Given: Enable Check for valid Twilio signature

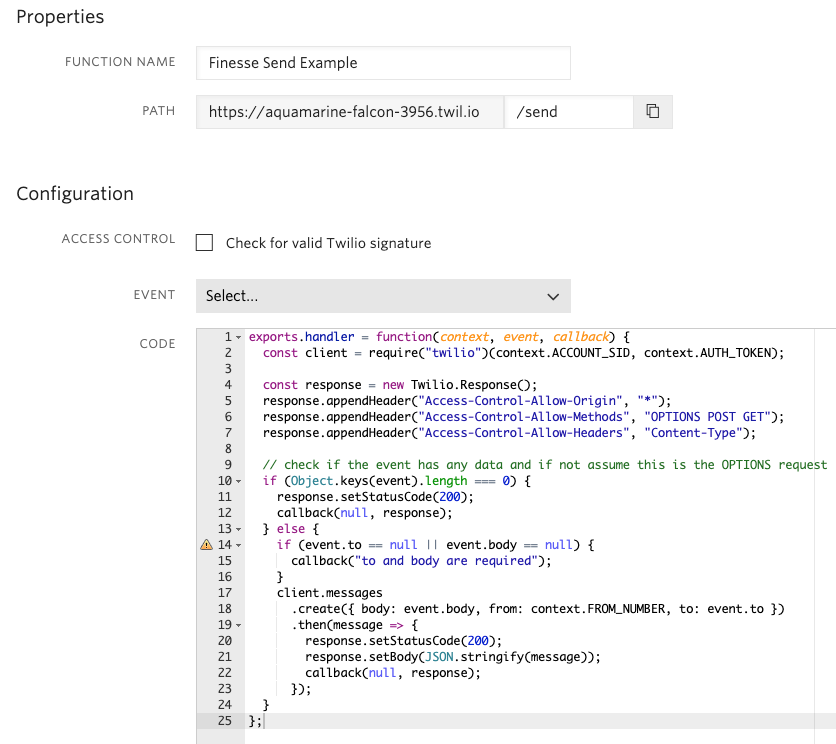Looking at the screenshot, I should (204, 243).
